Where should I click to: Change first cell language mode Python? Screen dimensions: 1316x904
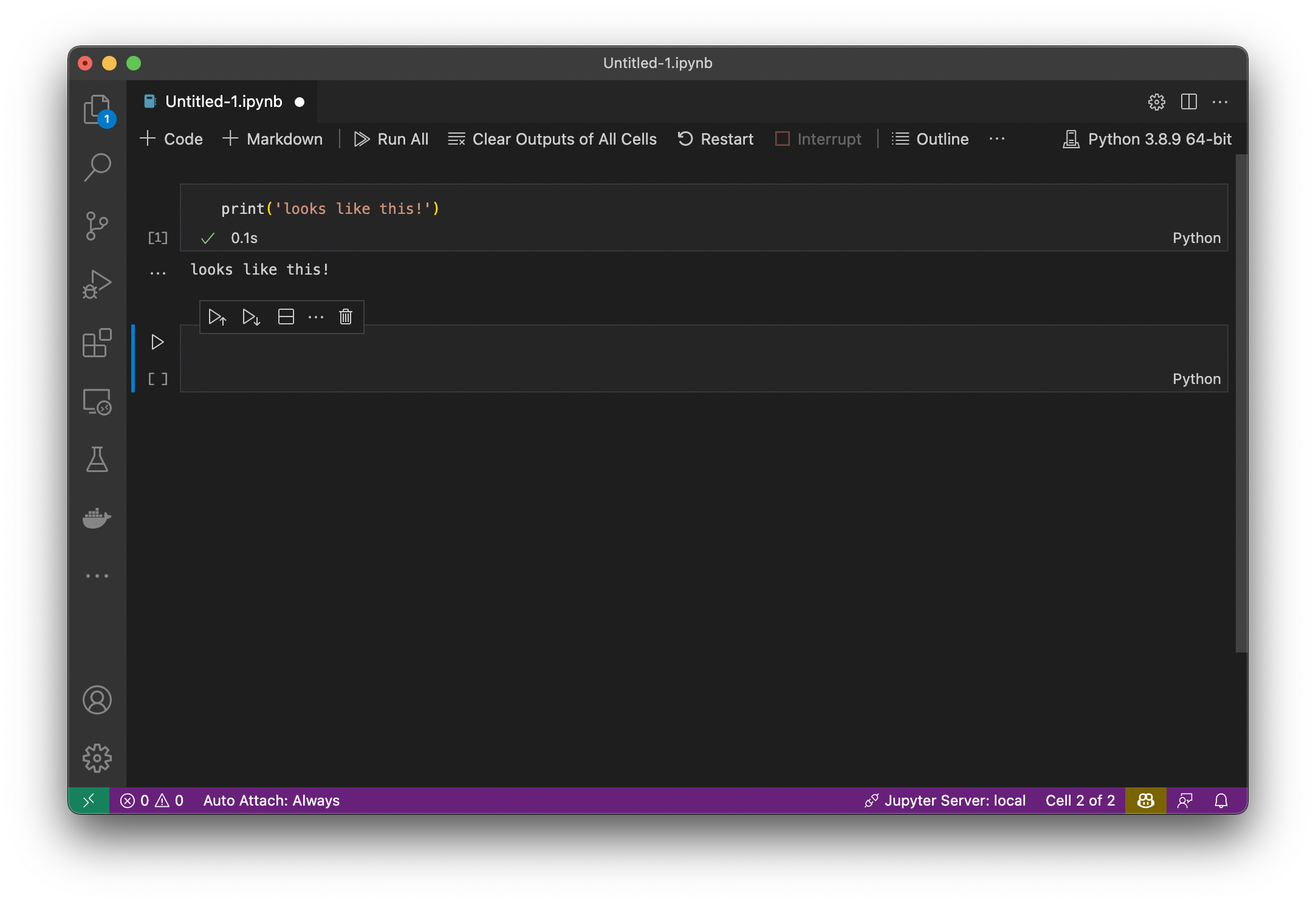tap(1196, 238)
